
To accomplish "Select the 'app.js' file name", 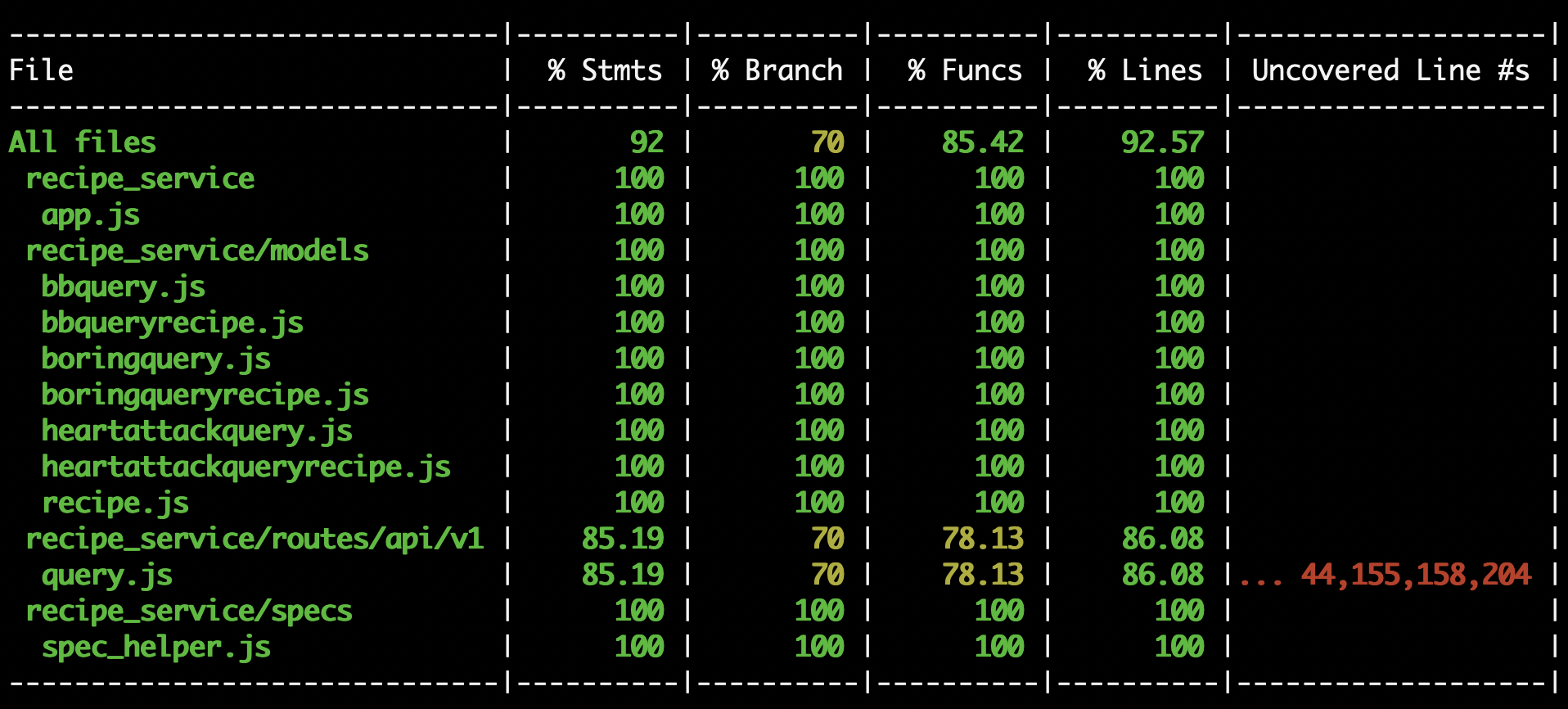I will [91, 215].
